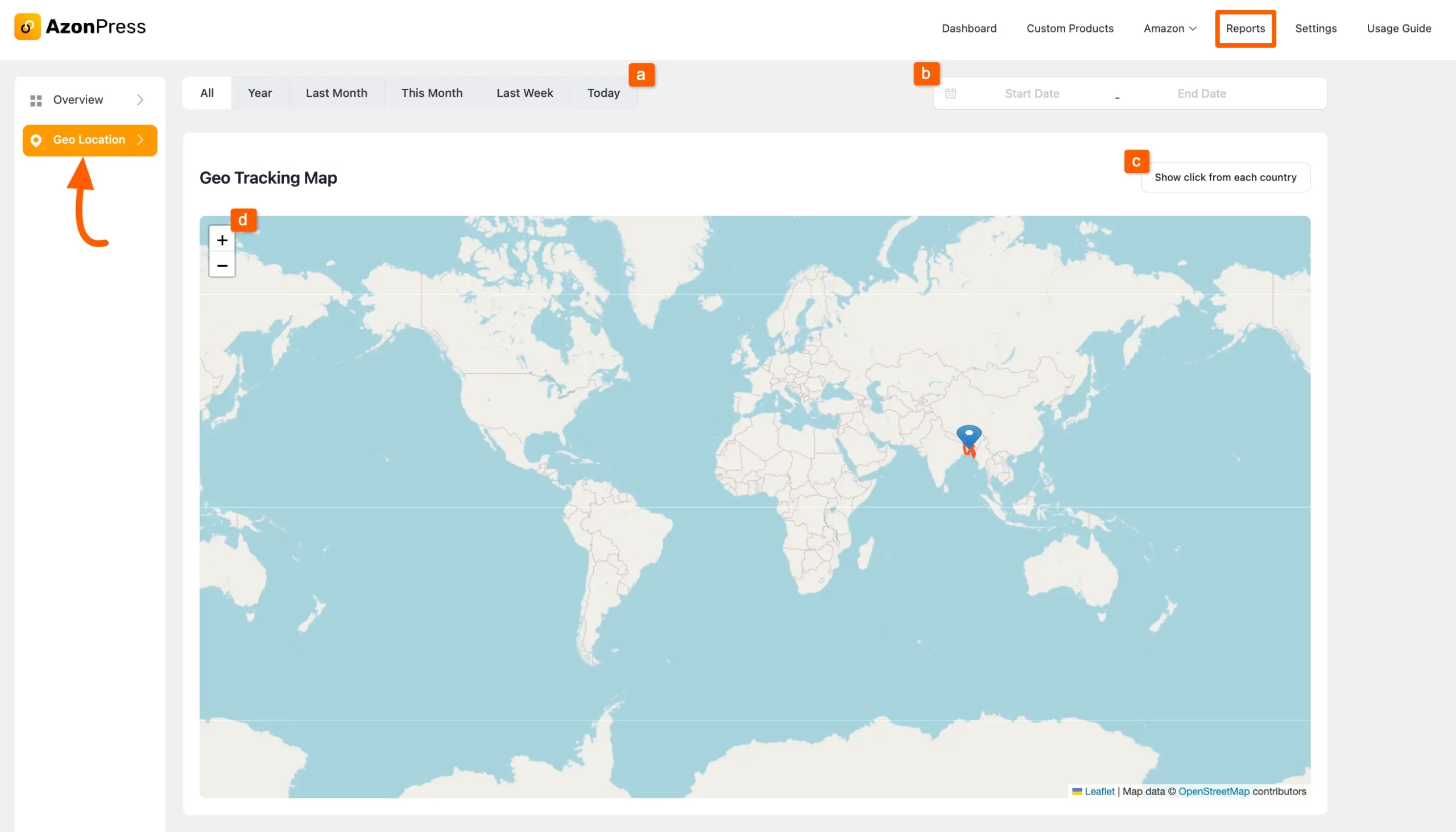The image size is (1456, 832).
Task: Zoom in on the map with plus control
Action: tap(222, 240)
